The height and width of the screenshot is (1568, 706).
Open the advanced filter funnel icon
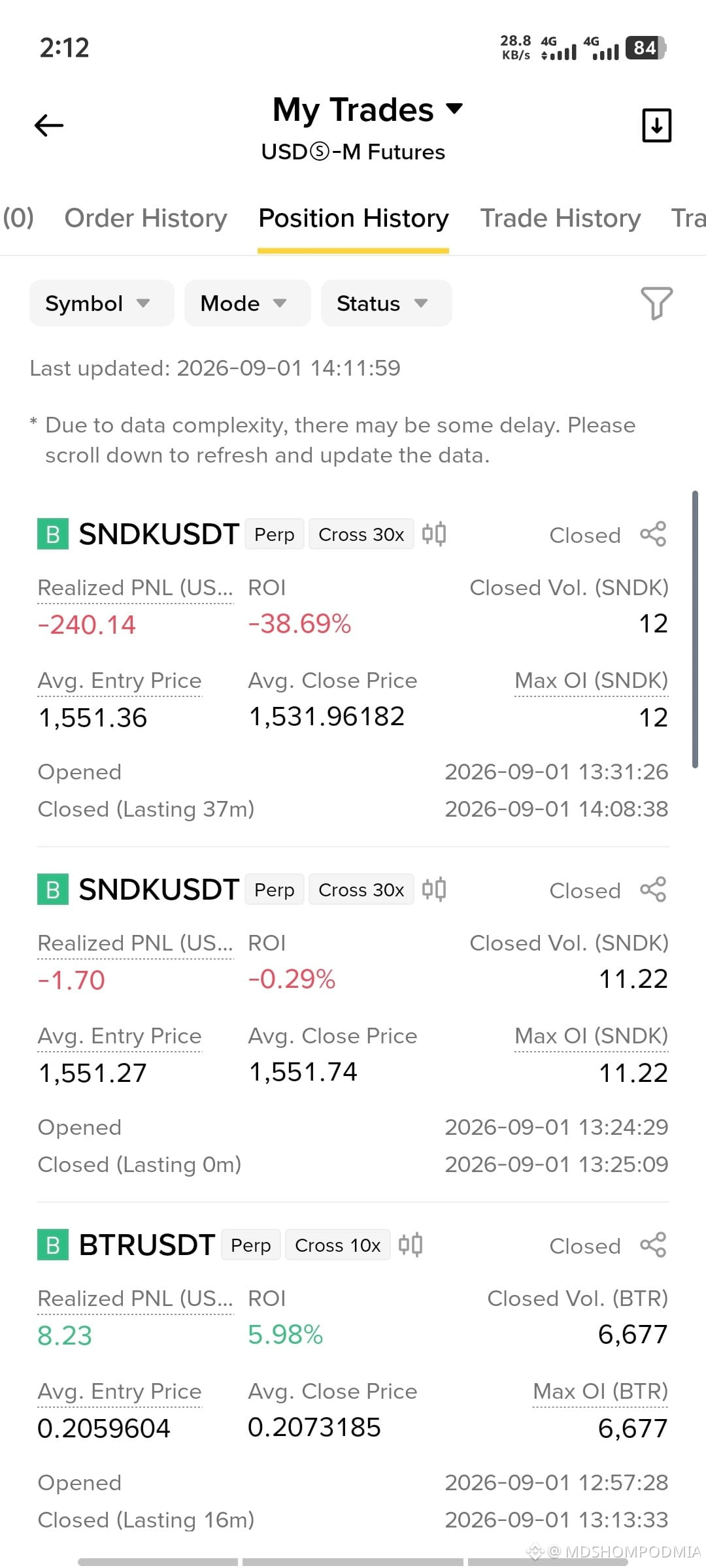[x=656, y=303]
